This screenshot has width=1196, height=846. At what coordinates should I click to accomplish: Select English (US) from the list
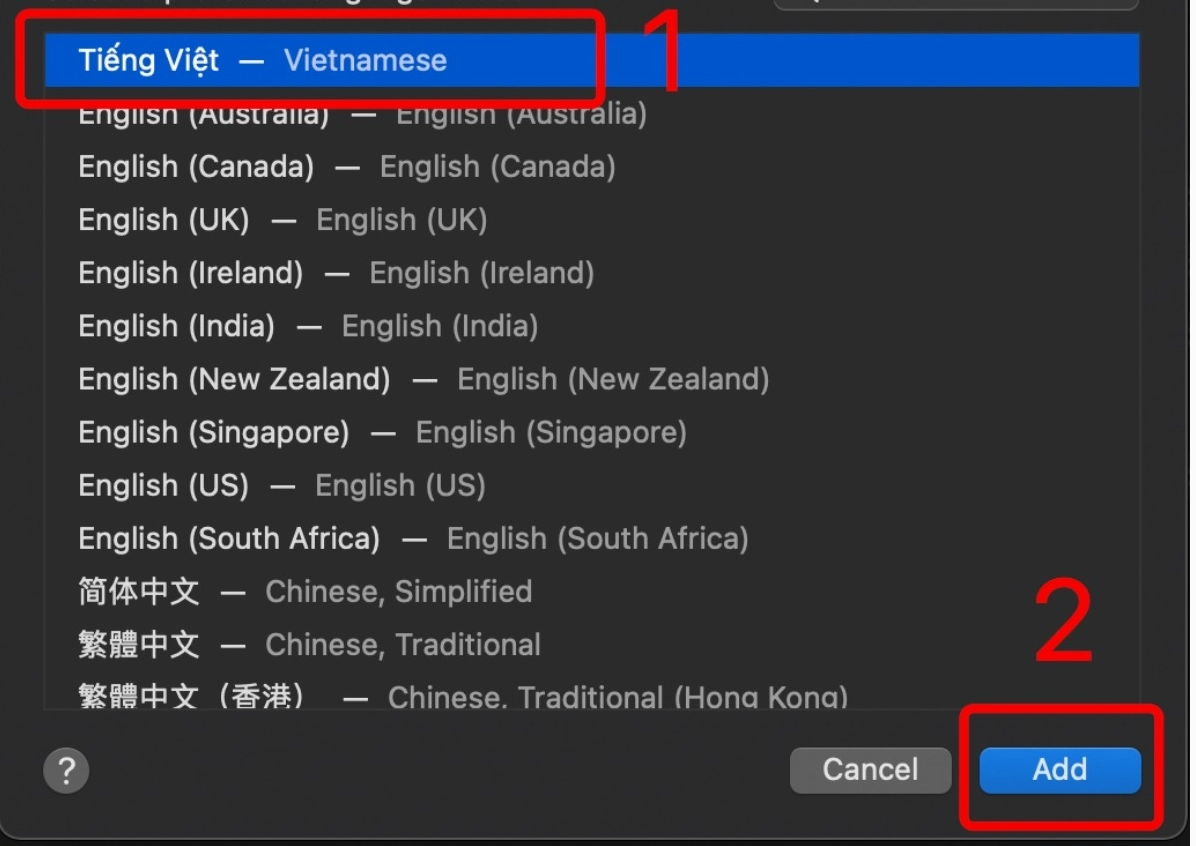163,485
